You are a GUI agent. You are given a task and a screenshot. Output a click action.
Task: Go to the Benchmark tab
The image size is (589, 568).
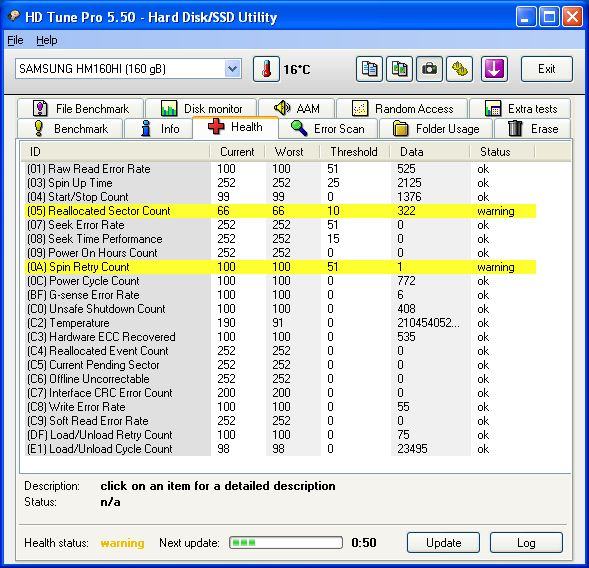(x=70, y=129)
